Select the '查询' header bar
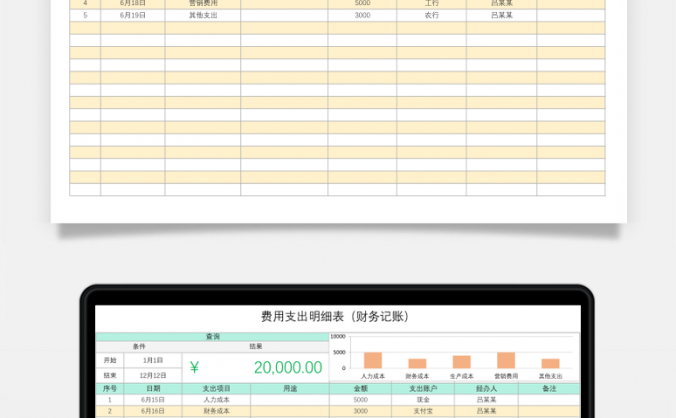The image size is (676, 418). (x=212, y=337)
